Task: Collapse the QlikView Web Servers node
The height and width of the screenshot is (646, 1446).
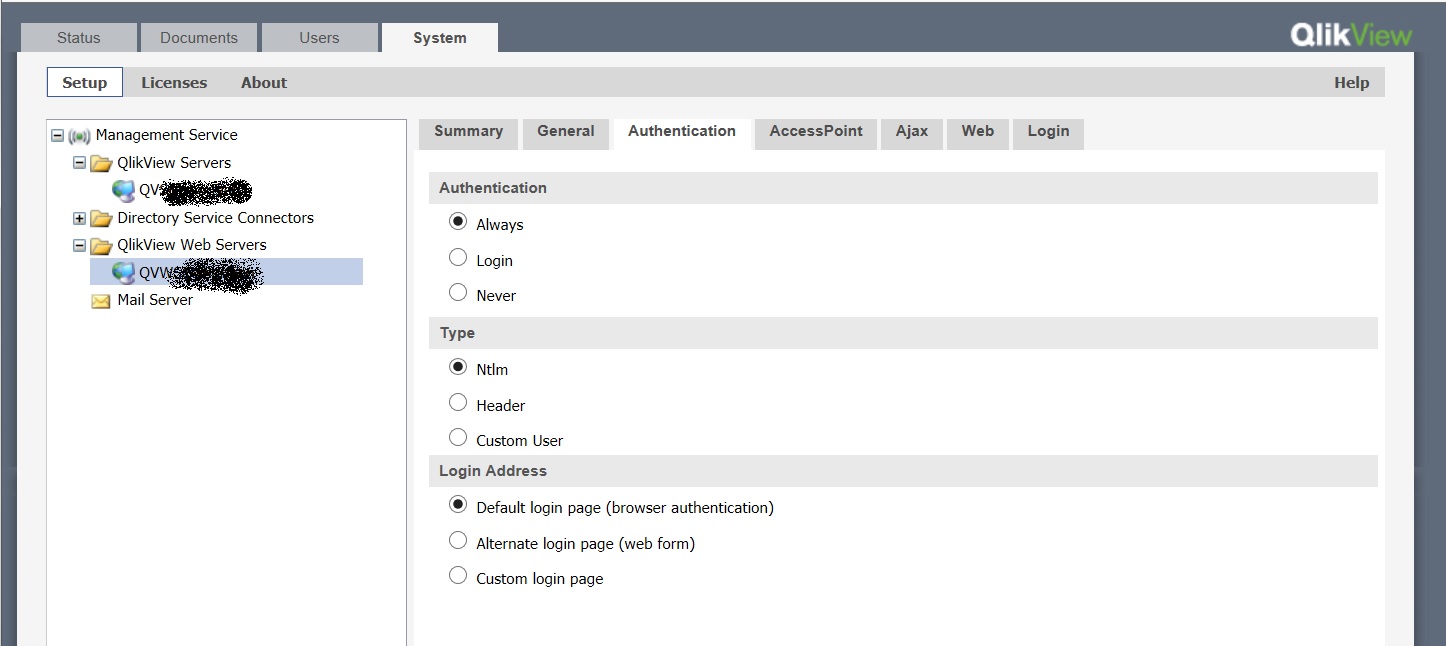Action: [80, 245]
